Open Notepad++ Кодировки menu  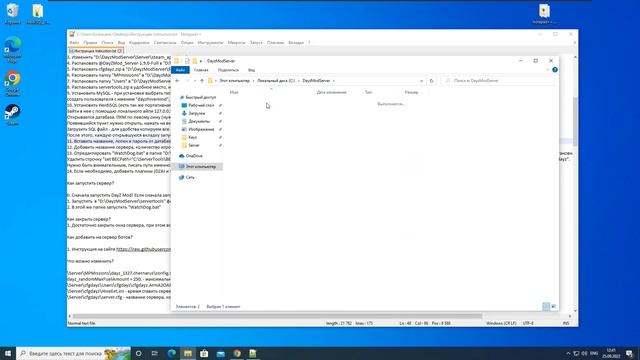click(x=139, y=42)
